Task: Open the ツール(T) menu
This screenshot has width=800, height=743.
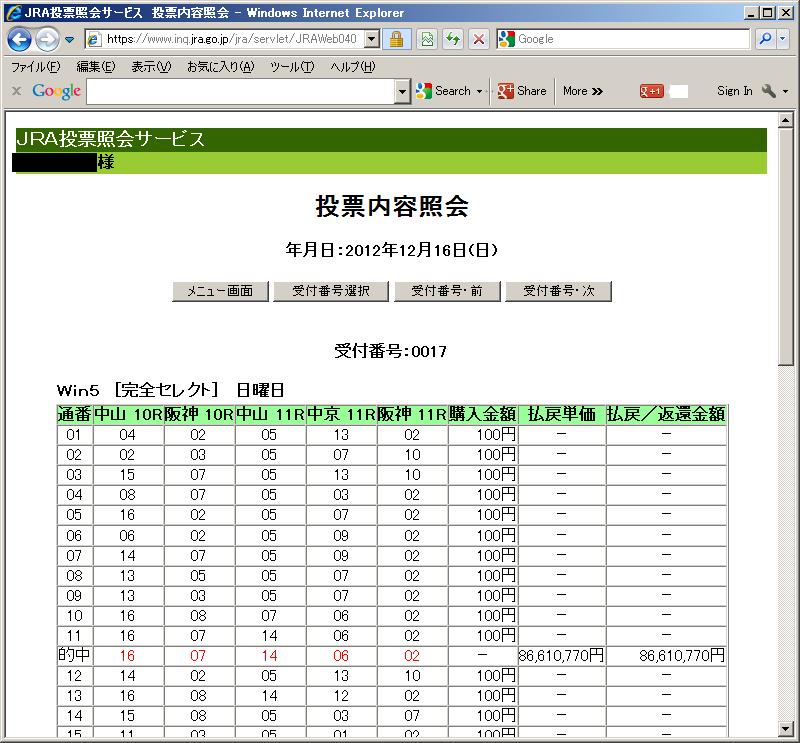Action: tap(292, 67)
